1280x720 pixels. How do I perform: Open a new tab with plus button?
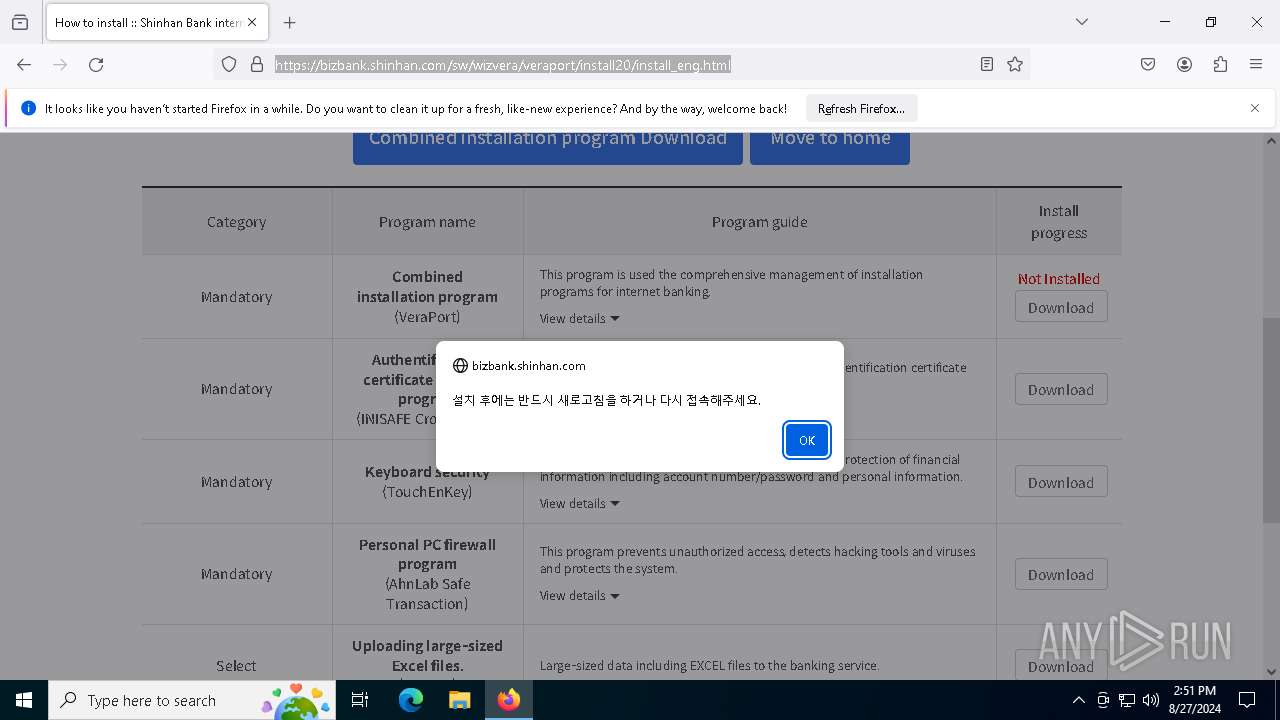coord(290,22)
